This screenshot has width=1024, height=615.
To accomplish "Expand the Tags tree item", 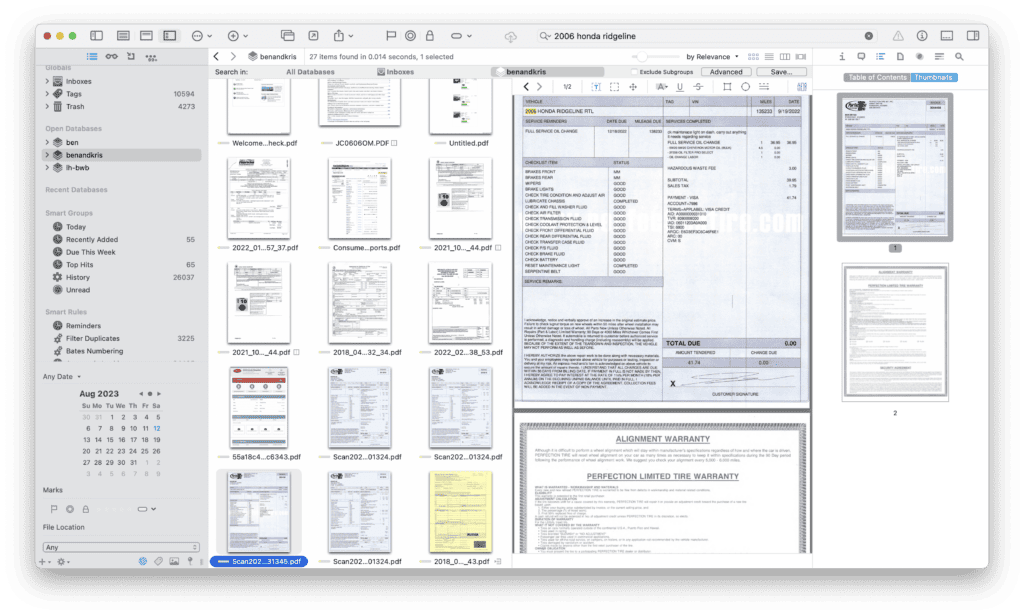I will point(47,94).
